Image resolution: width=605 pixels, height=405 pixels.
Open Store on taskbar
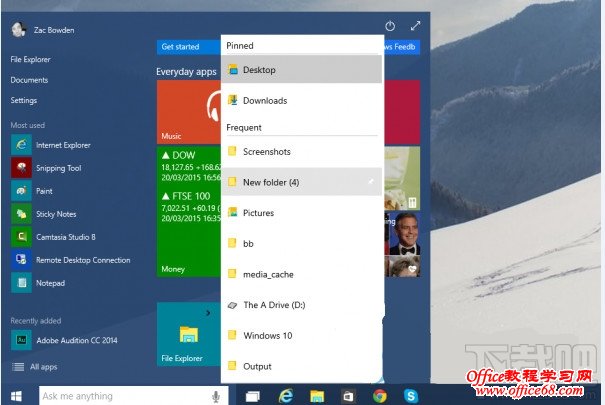point(348,396)
